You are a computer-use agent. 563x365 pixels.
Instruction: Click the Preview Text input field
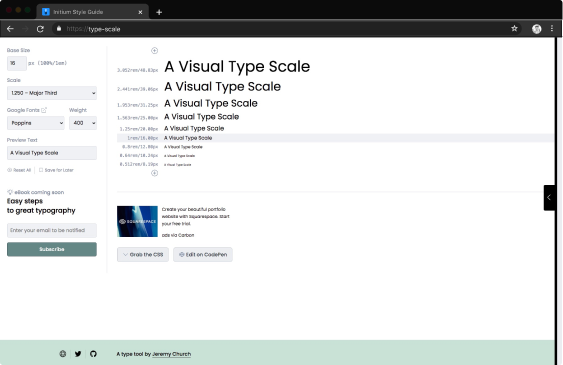coord(52,153)
